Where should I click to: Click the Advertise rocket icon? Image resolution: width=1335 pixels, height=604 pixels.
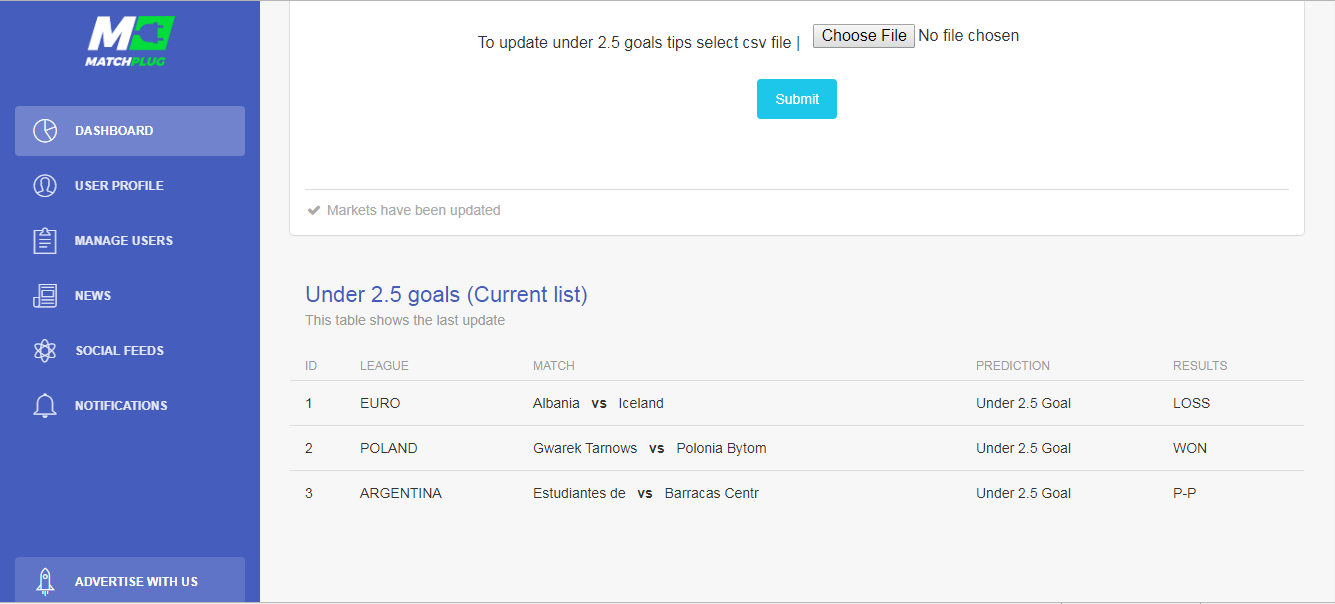coord(45,581)
